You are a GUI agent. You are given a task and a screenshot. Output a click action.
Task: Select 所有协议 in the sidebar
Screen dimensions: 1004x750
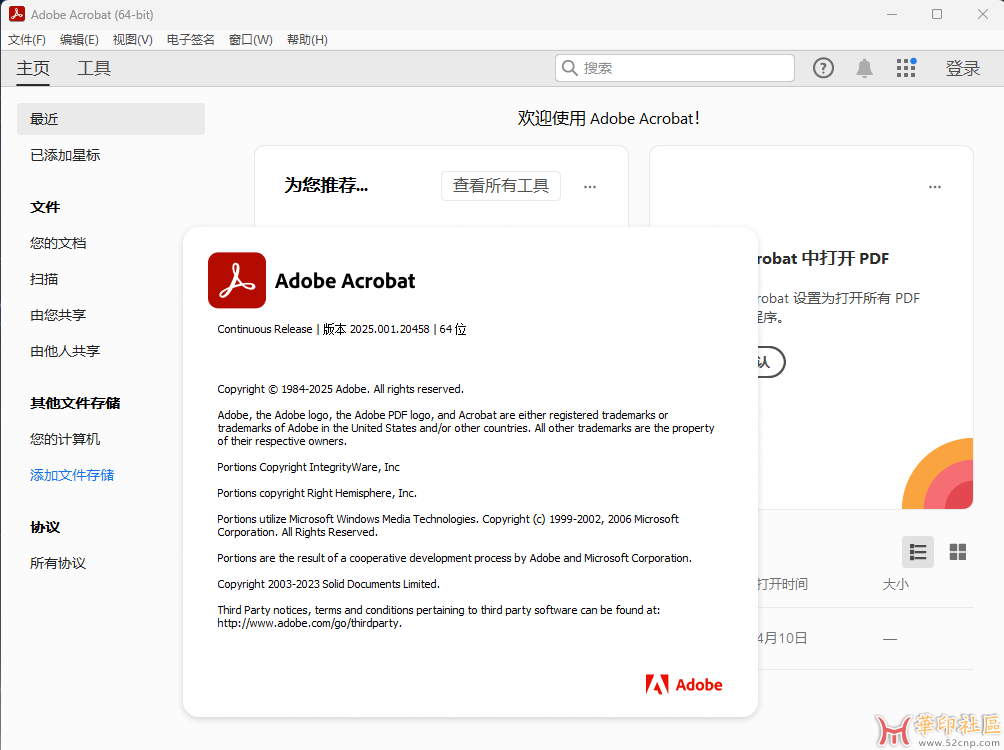tap(58, 563)
